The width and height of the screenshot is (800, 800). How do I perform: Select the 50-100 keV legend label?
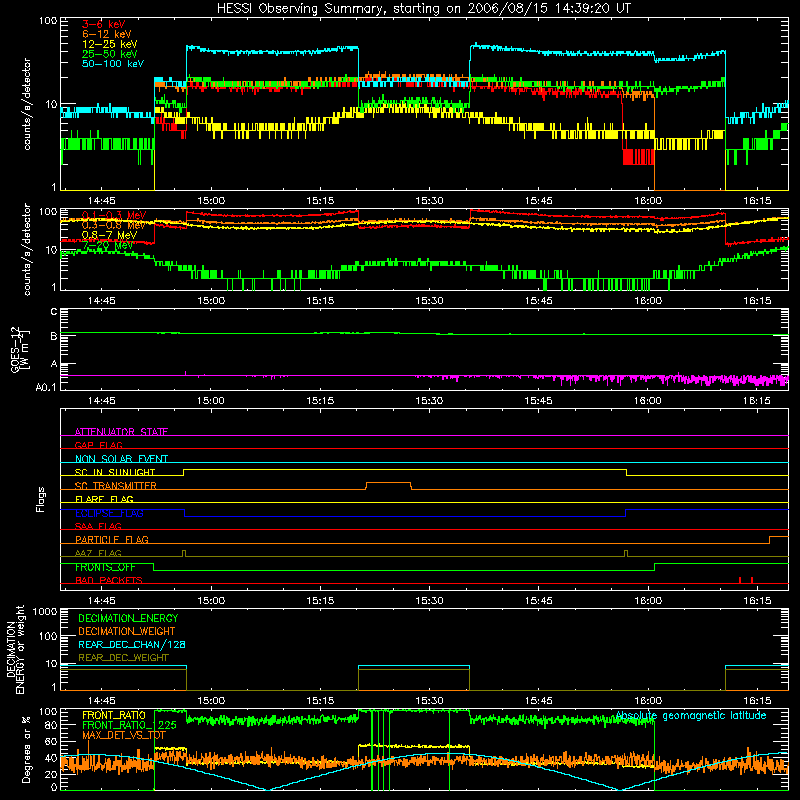(x=113, y=64)
